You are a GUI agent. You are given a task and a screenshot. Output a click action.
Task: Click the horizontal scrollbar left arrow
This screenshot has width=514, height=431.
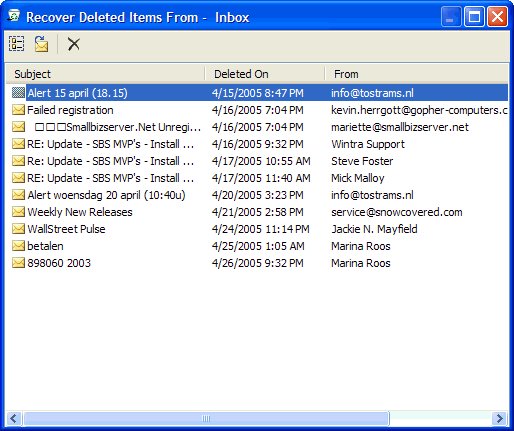pos(14,418)
